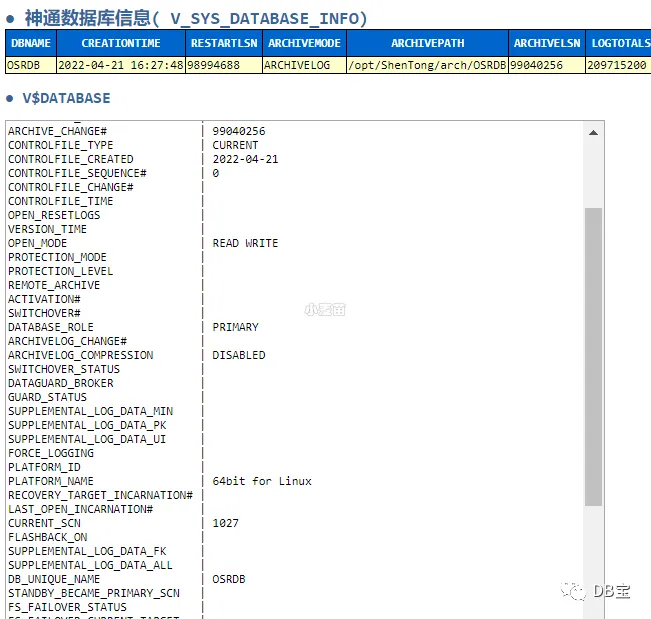Click the 1027 SCN value
651x619 pixels.
click(225, 523)
